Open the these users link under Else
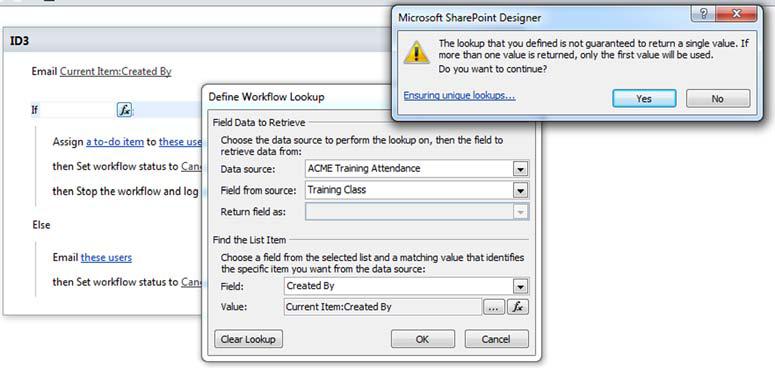 click(106, 257)
